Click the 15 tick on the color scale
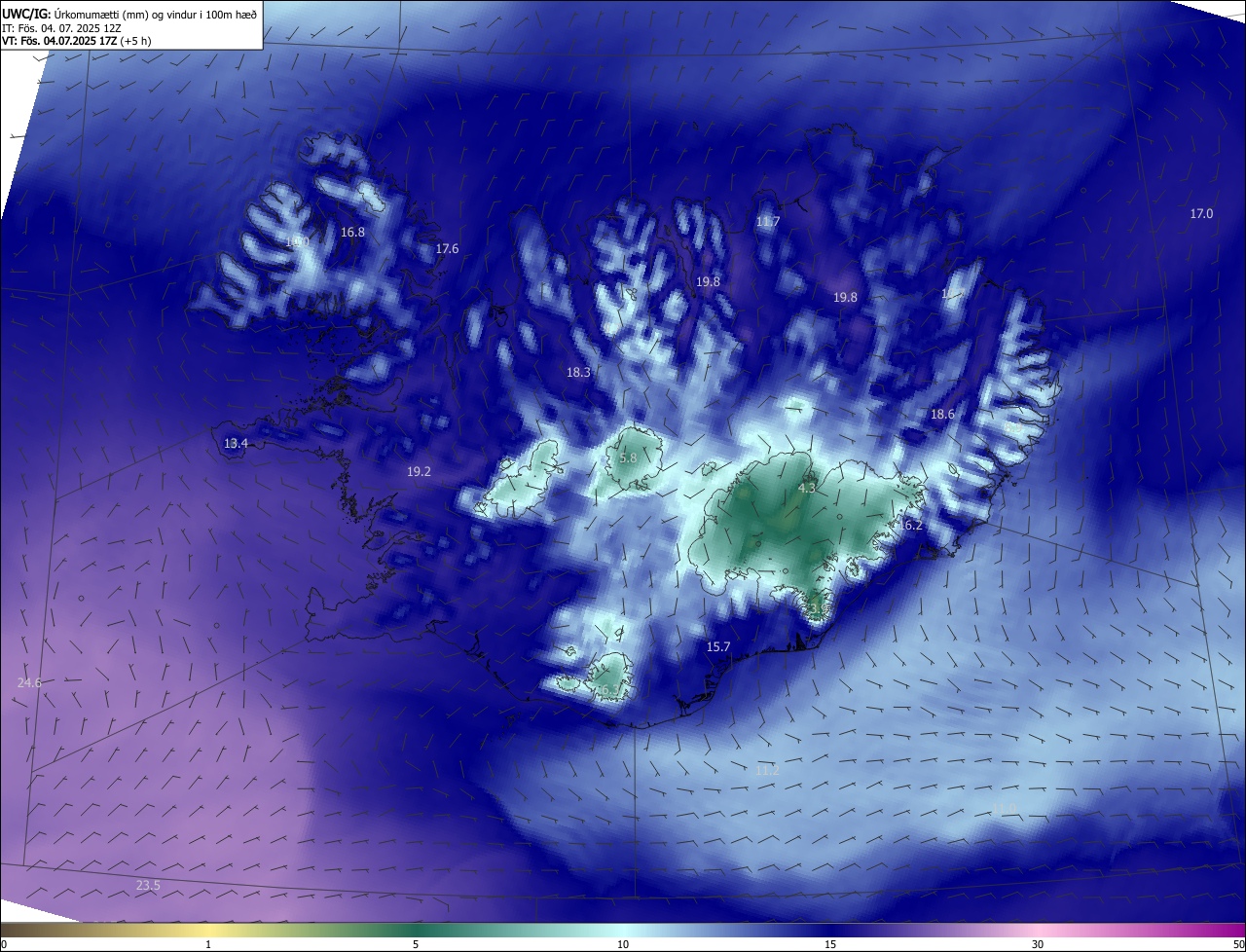The height and width of the screenshot is (952, 1246). pos(830,944)
